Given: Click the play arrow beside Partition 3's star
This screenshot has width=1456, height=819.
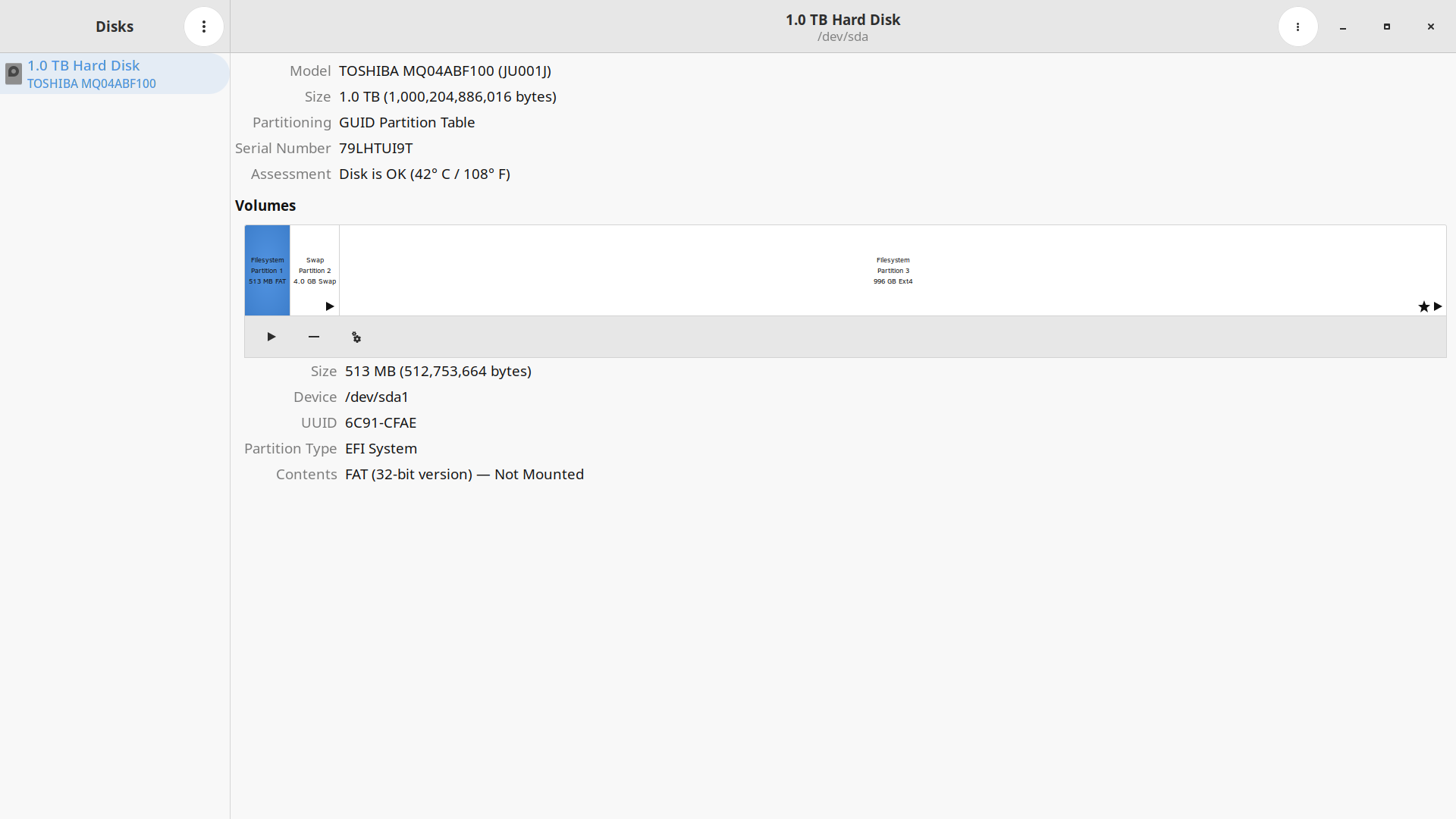Looking at the screenshot, I should [1436, 306].
